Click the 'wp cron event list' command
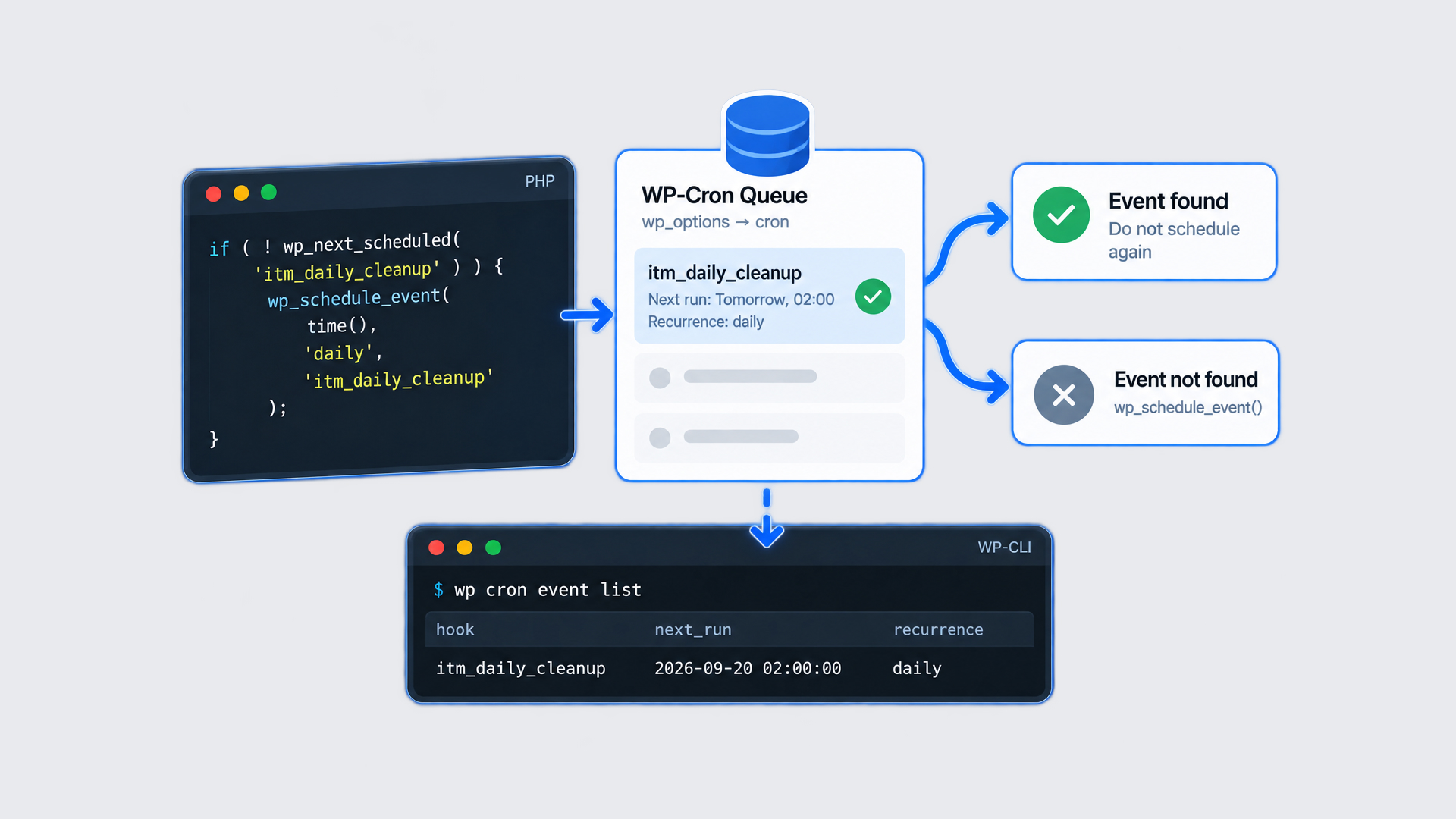The image size is (1456, 819). pos(548,590)
